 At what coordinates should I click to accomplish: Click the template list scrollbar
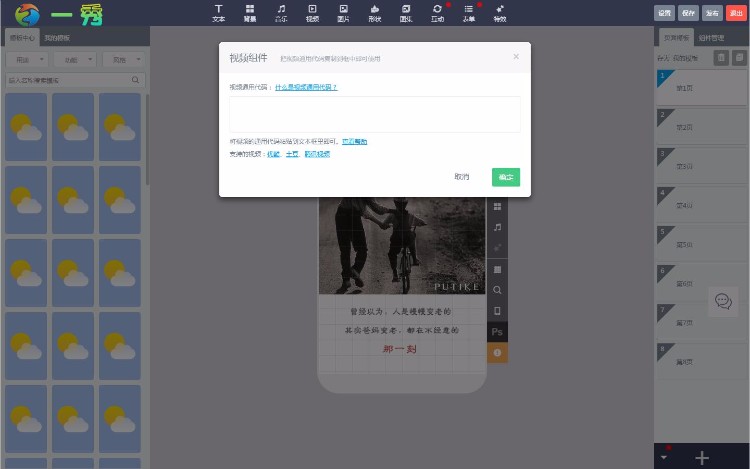click(x=147, y=140)
